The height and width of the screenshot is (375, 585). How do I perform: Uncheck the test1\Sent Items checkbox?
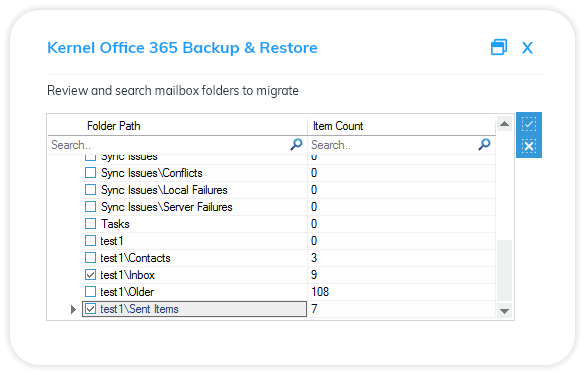(90, 309)
